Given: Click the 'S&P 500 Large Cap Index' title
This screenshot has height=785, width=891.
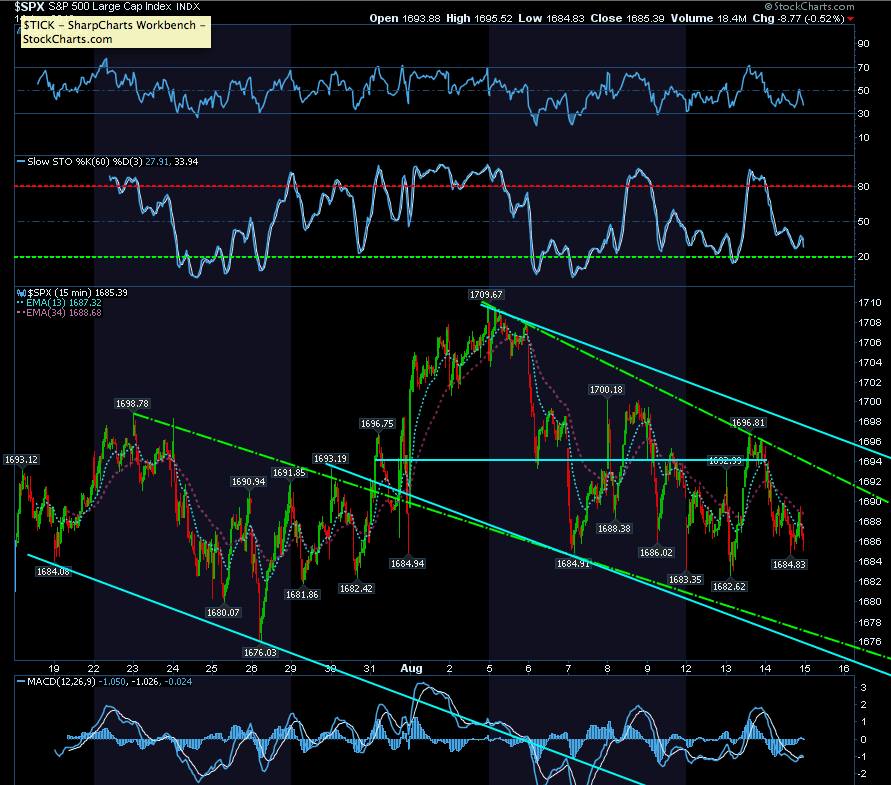Looking at the screenshot, I should 110,7.
